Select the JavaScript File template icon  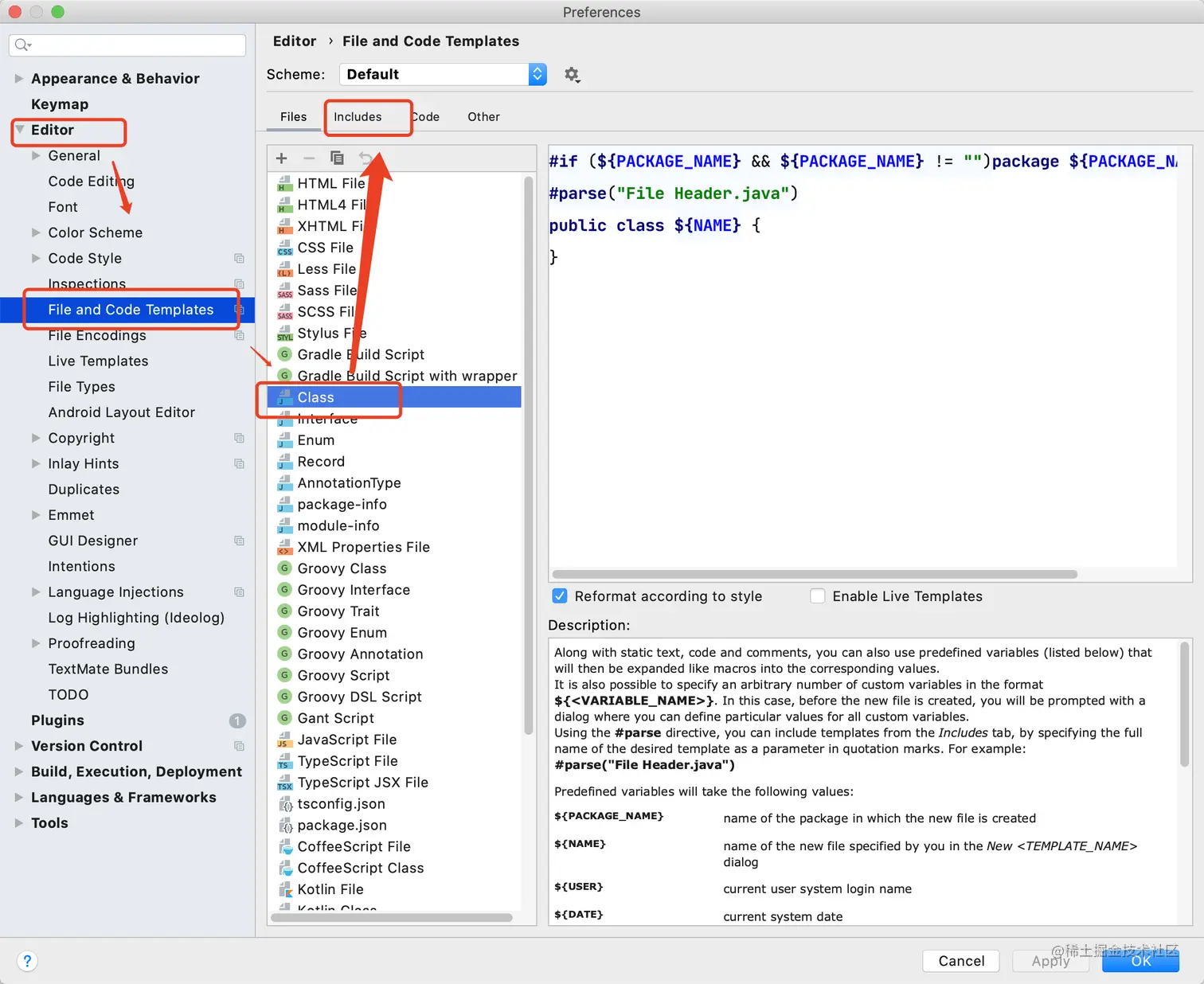point(284,740)
